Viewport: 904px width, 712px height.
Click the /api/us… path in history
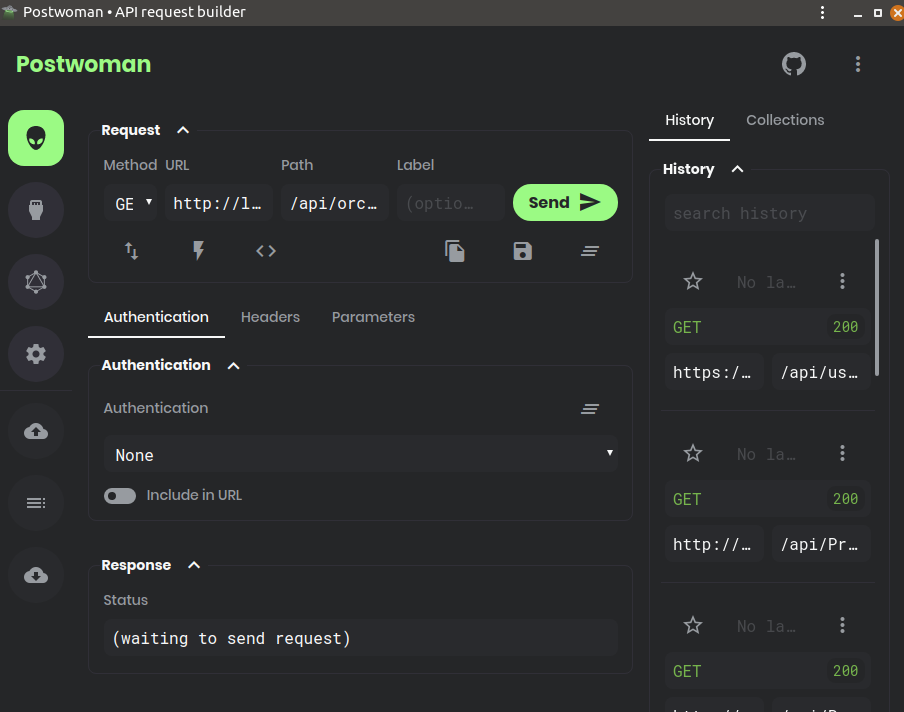pyautogui.click(x=821, y=372)
